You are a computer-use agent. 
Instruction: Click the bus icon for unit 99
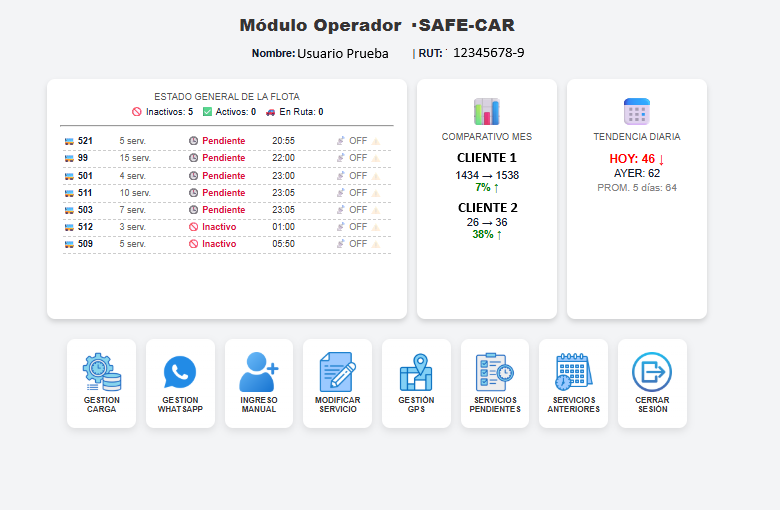[x=69, y=158]
